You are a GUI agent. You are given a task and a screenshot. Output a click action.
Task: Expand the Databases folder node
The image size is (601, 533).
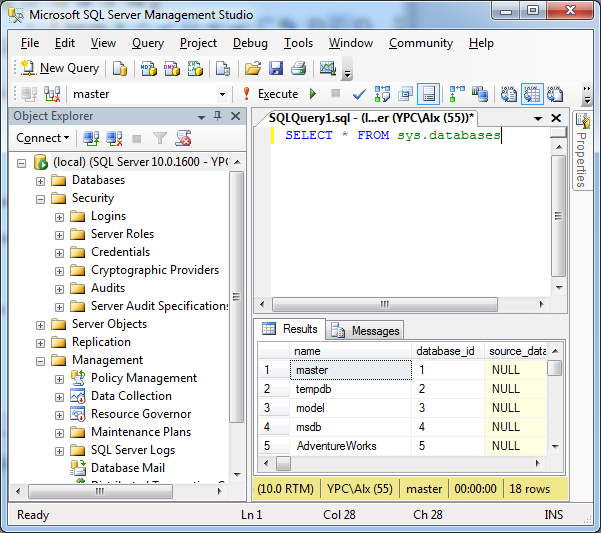[40, 181]
